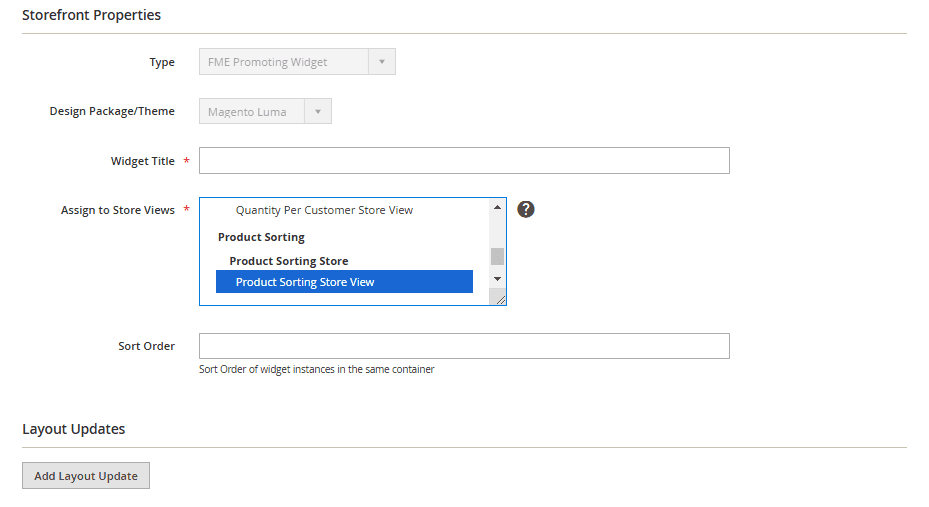This screenshot has width=929, height=507.
Task: Click the Sort Order field label
Action: click(146, 346)
